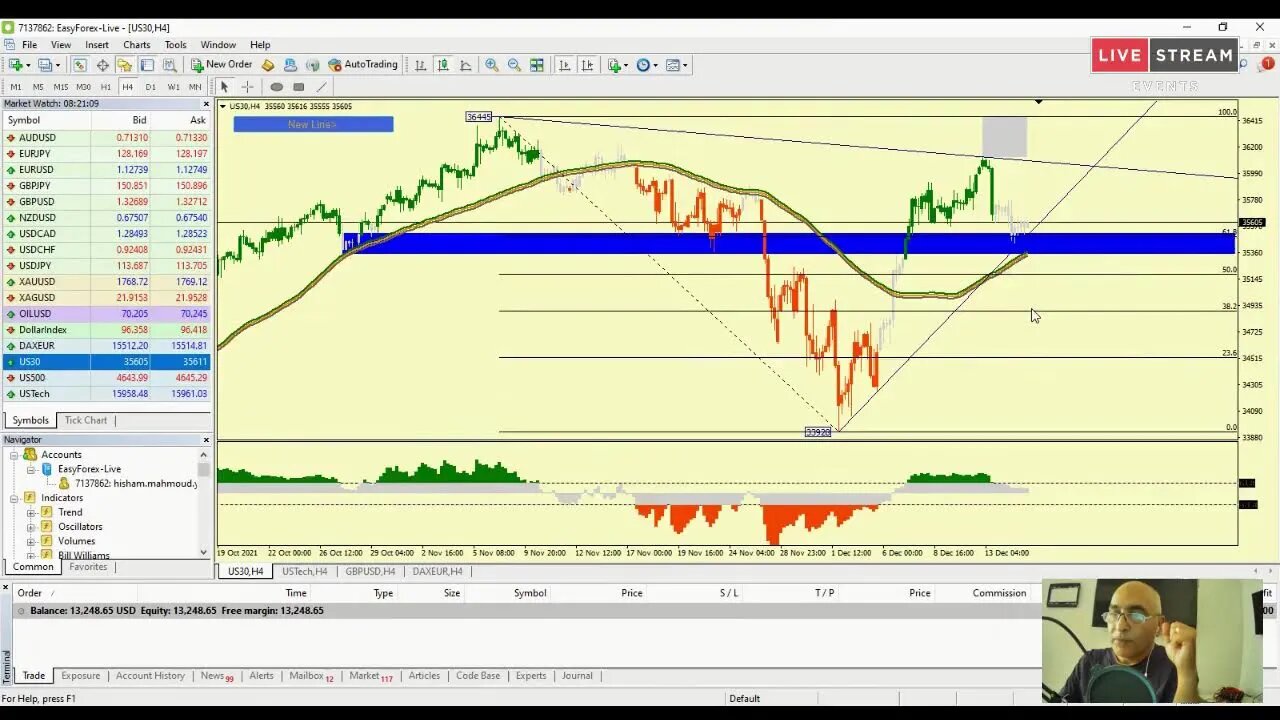Click the Symbol column header in Terminal
The image size is (1280, 720).
tap(530, 593)
